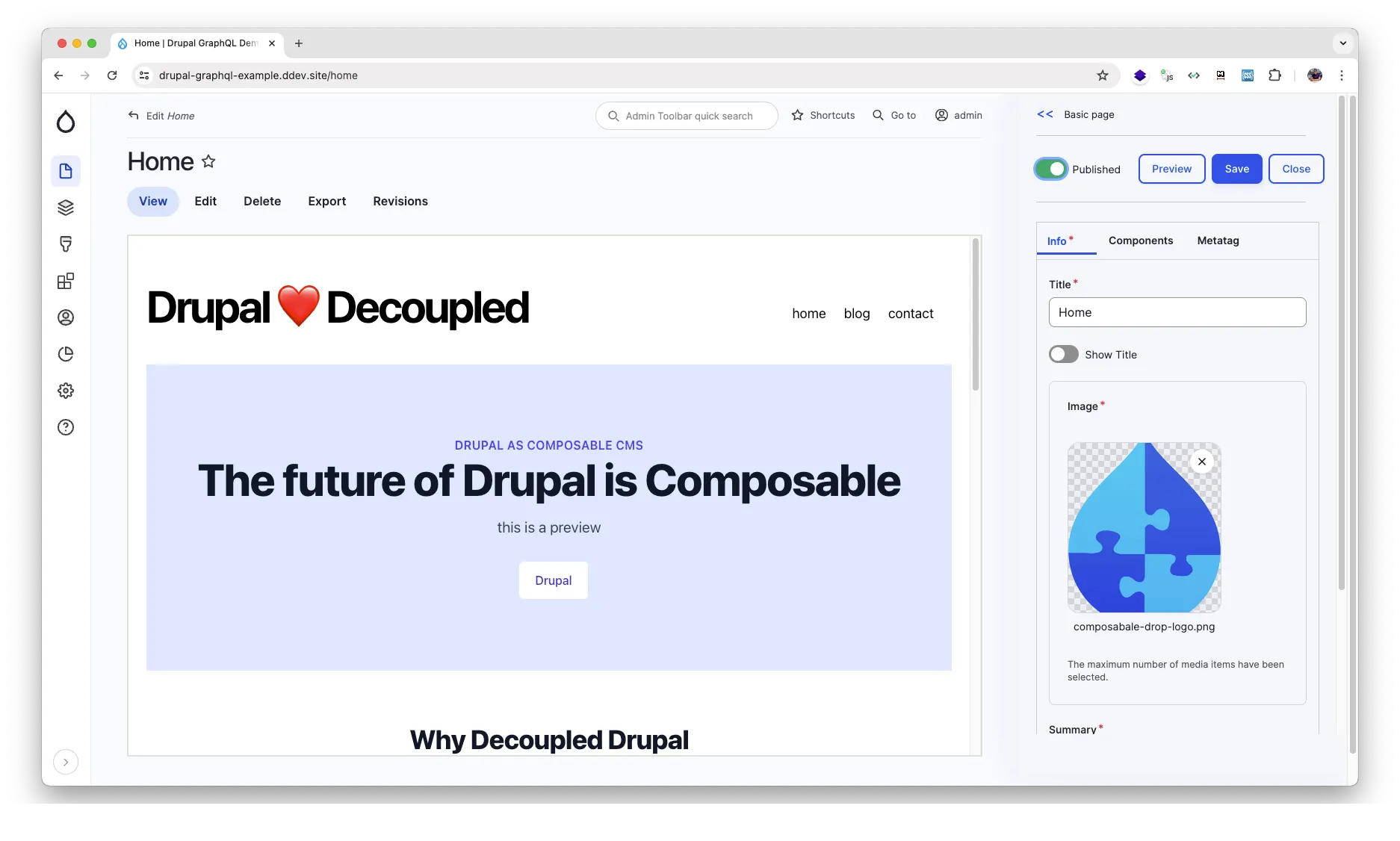This screenshot has width=1400, height=841.
Task: Click the Drupal button in hero section
Action: coord(553,580)
